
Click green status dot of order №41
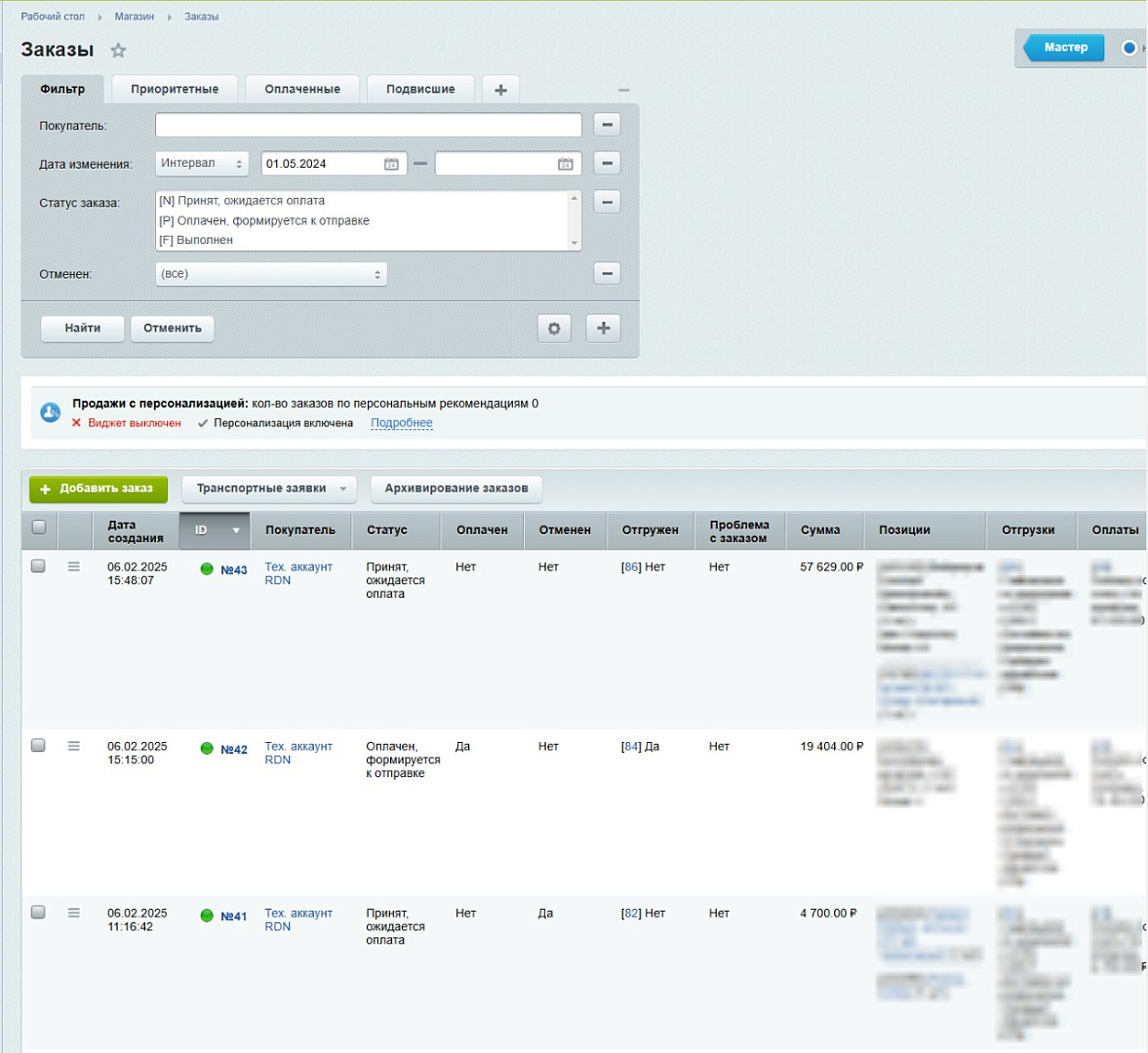tap(207, 915)
